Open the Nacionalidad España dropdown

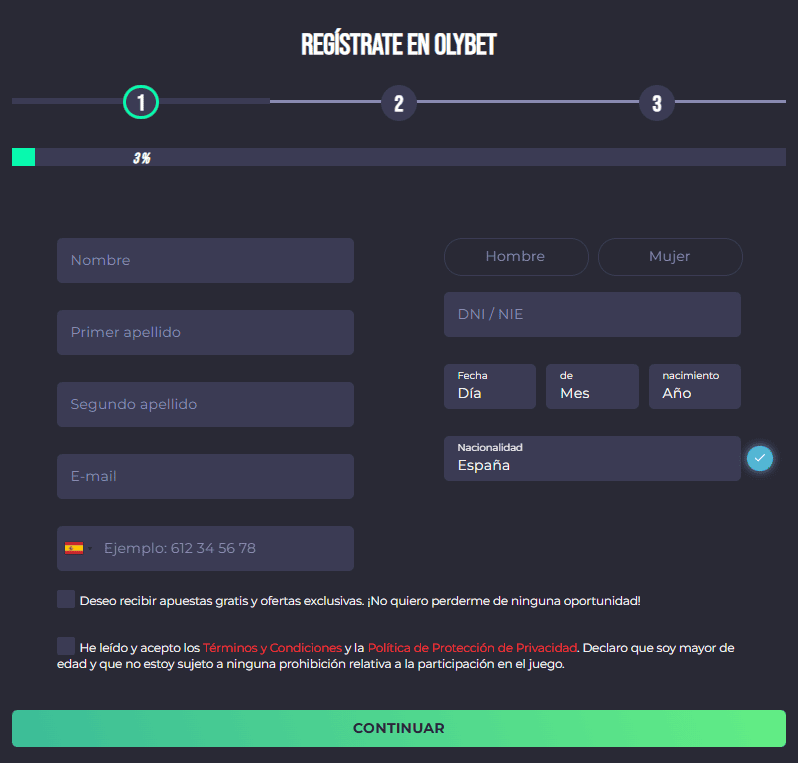[x=592, y=458]
